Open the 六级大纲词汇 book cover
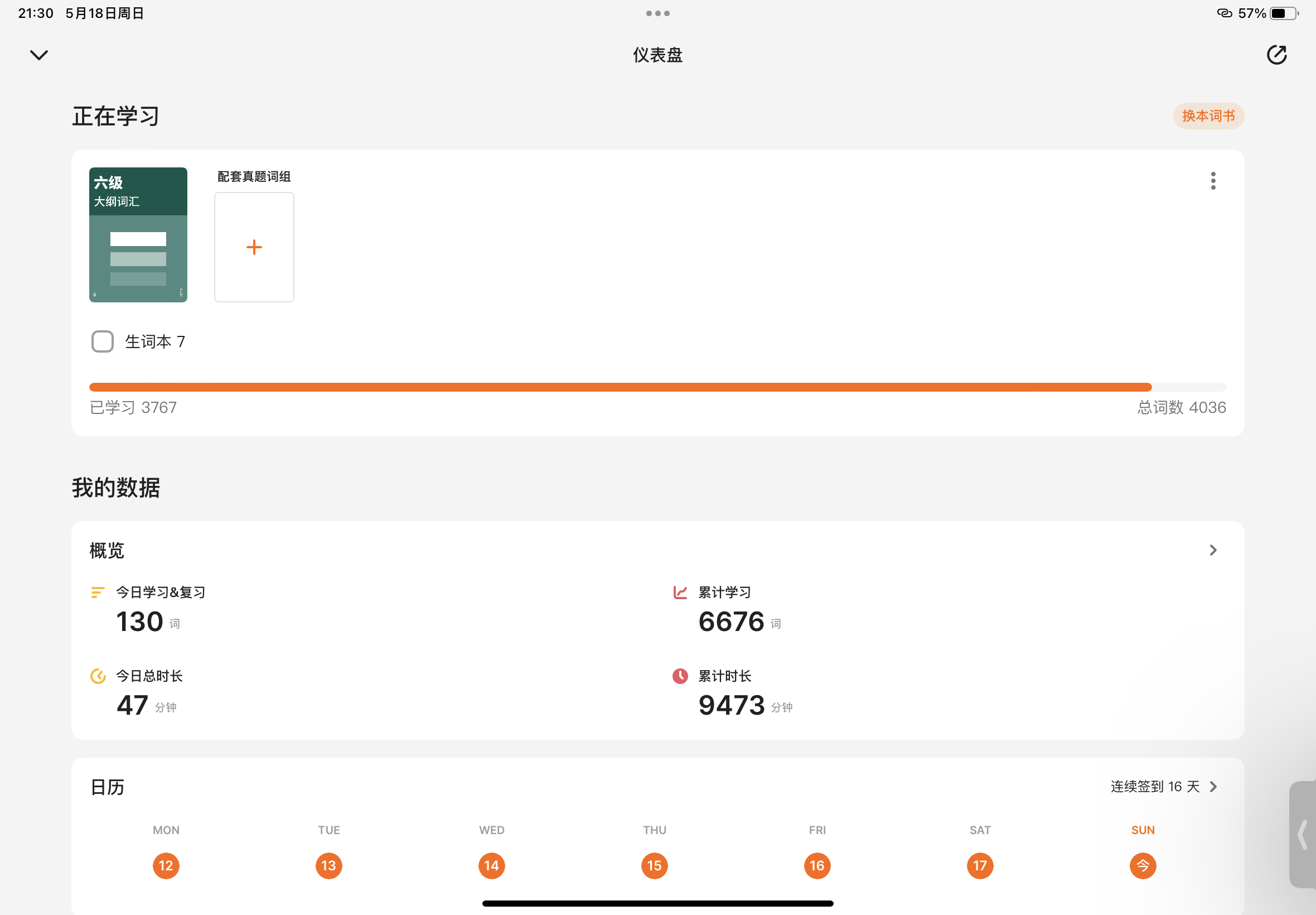The width and height of the screenshot is (1316, 915). click(x=138, y=235)
